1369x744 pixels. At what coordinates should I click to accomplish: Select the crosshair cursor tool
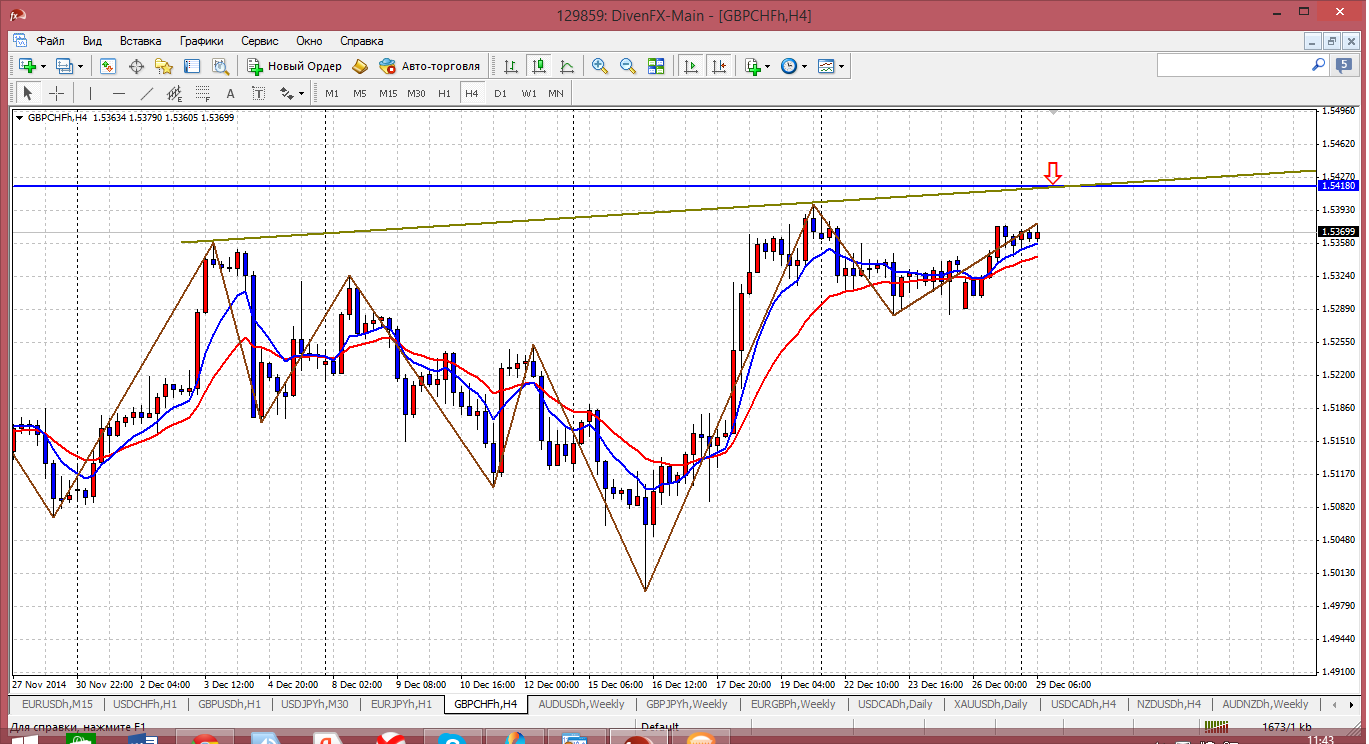pyautogui.click(x=57, y=93)
